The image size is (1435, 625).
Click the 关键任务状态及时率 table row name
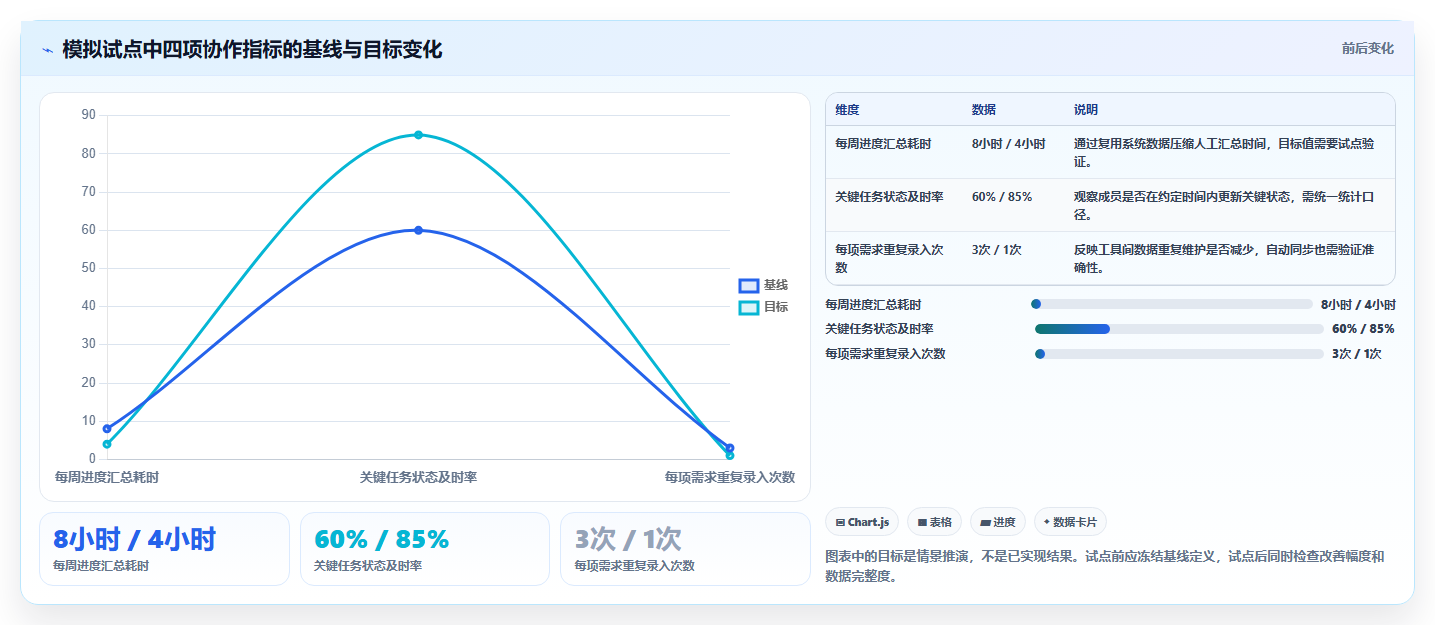(x=889, y=197)
